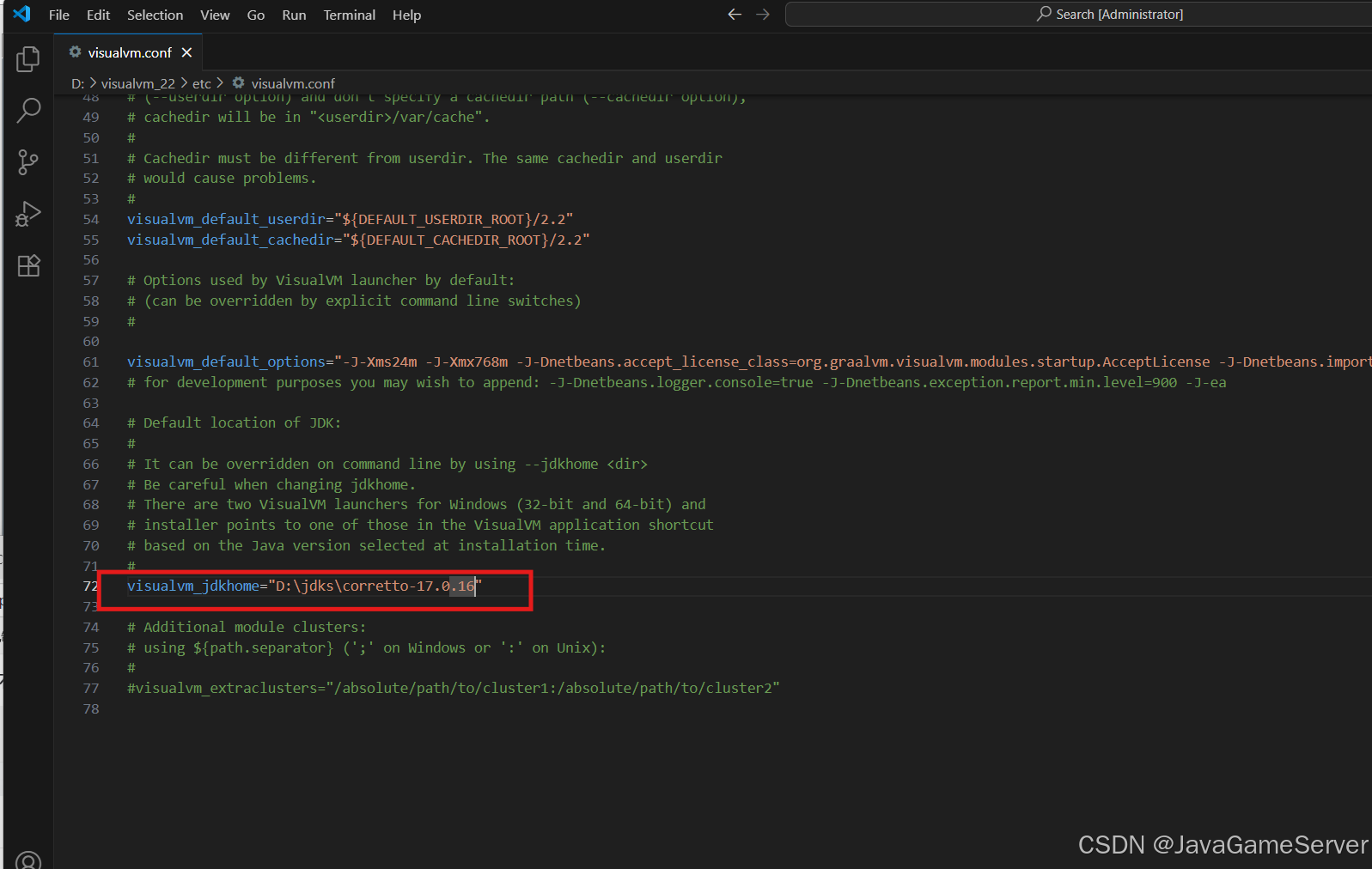1372x869 pixels.
Task: Navigate back with the left arrow
Action: point(735,14)
